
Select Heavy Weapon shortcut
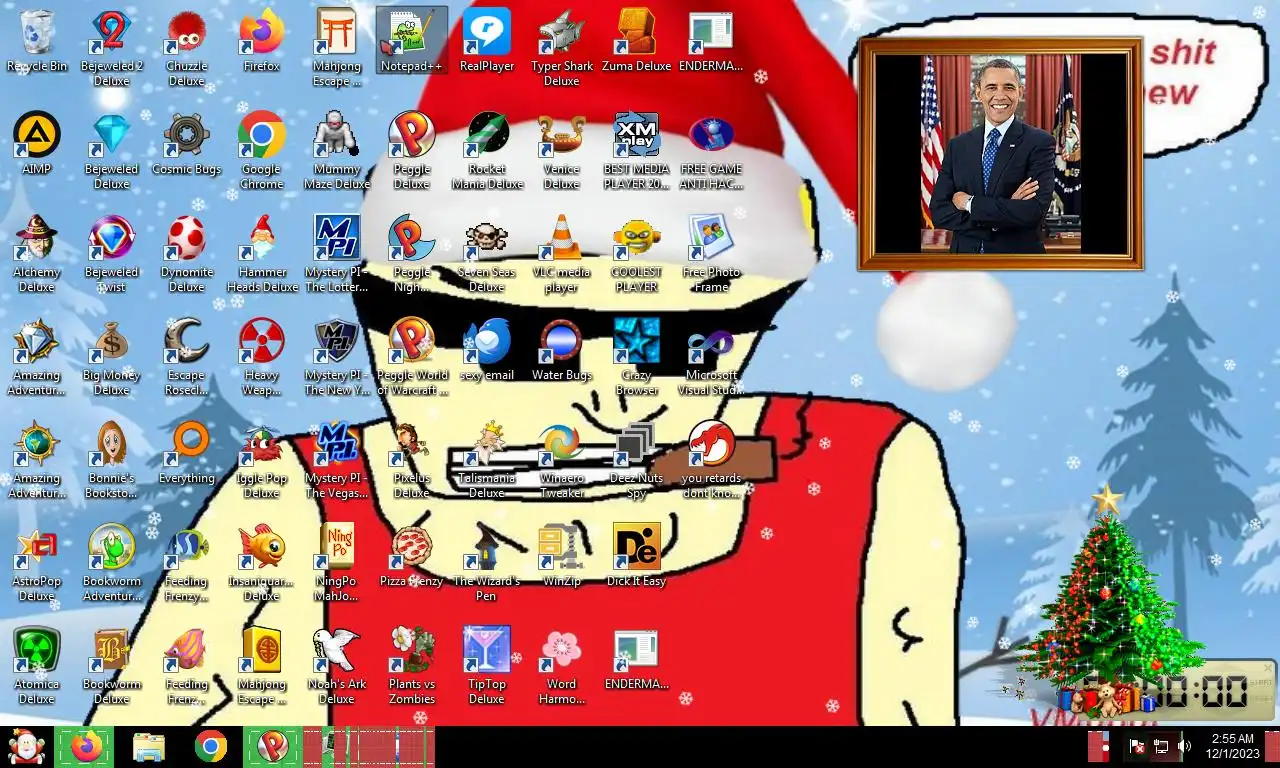pos(262,356)
